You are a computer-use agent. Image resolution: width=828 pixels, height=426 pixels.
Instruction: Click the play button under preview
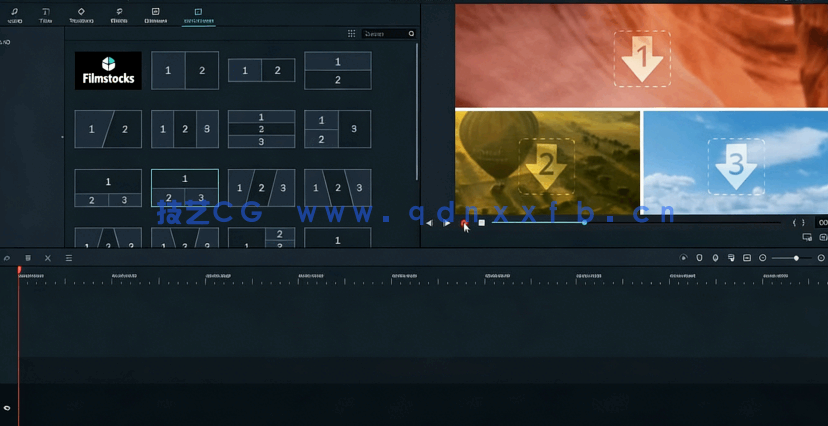(x=447, y=223)
